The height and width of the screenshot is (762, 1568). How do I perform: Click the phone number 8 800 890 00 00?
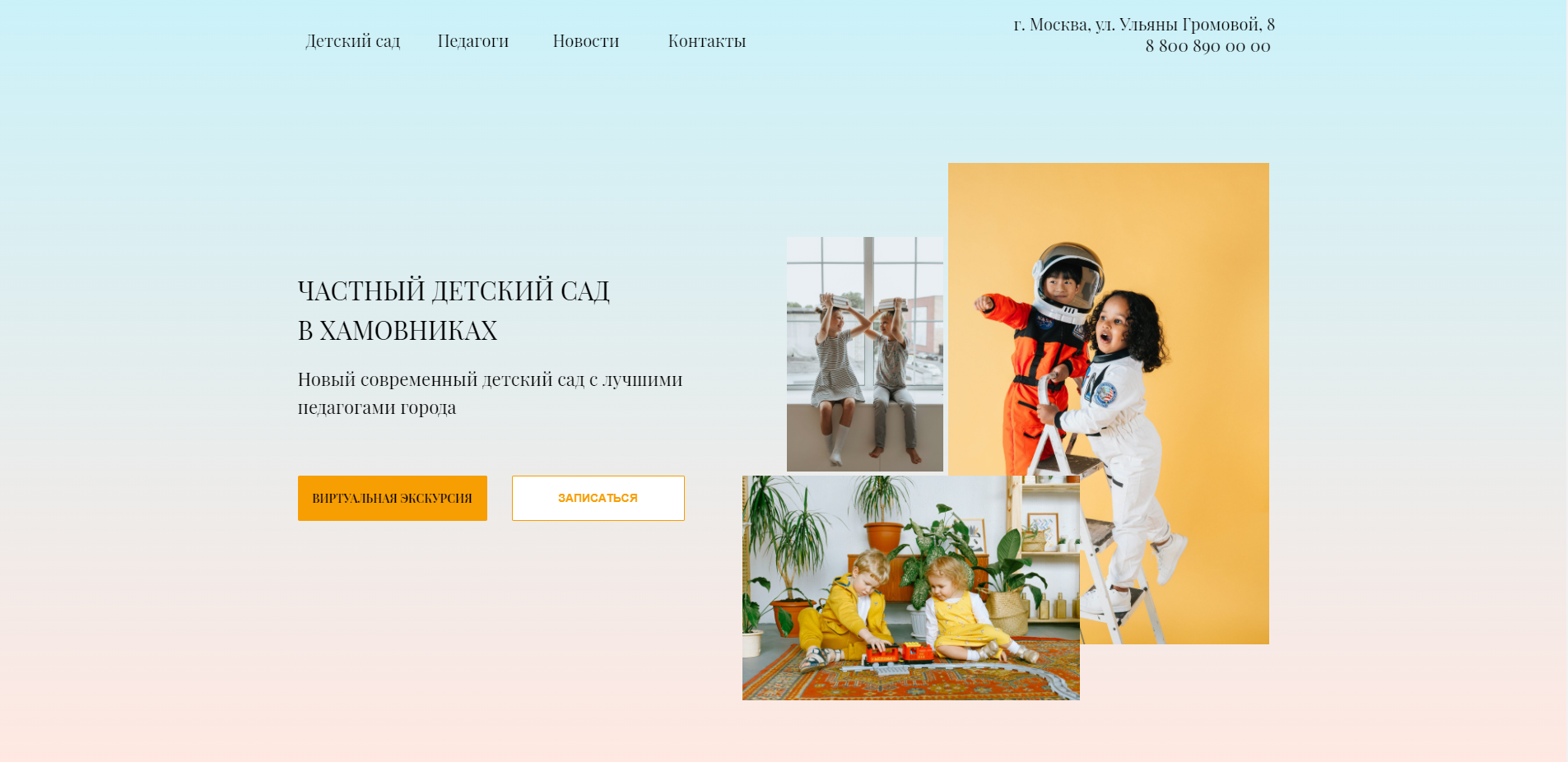point(1207,46)
